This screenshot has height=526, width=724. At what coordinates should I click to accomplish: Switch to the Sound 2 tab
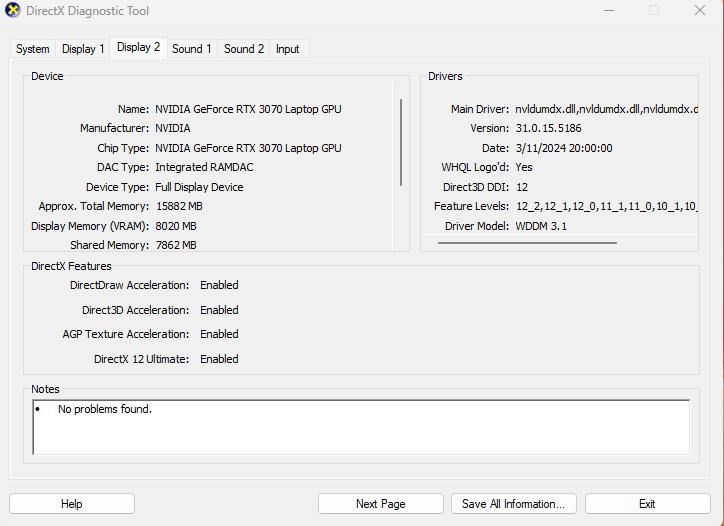244,49
